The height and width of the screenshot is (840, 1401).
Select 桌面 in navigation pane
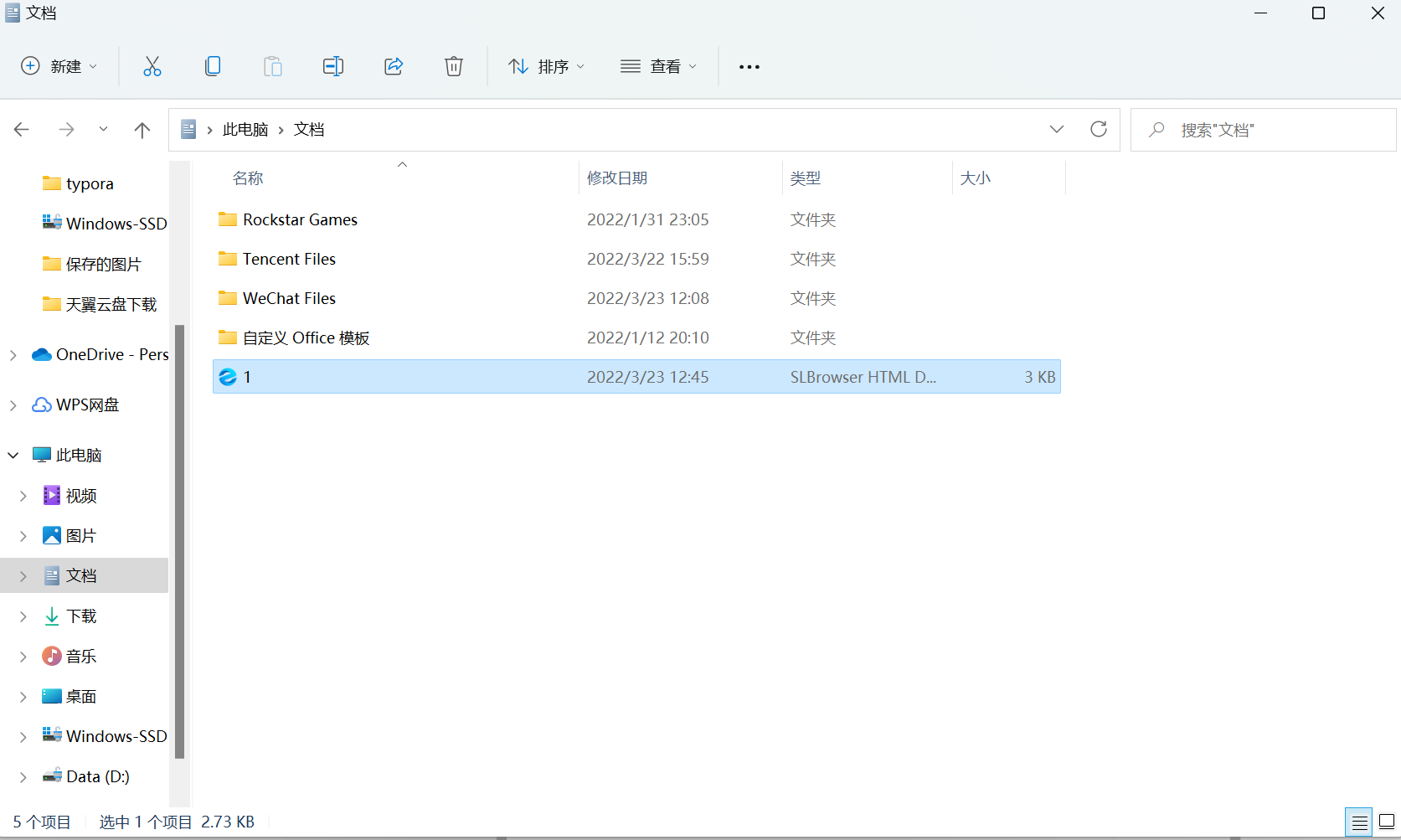81,696
